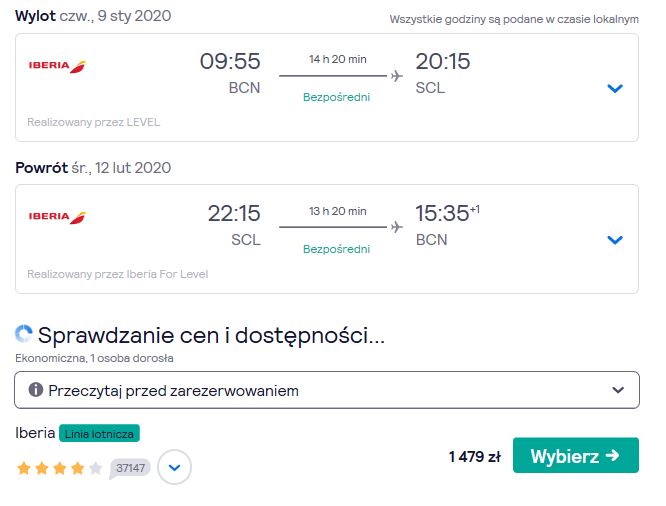Click the outbound departure time 09:55
Viewport: 666px width, 506px height.
point(230,61)
